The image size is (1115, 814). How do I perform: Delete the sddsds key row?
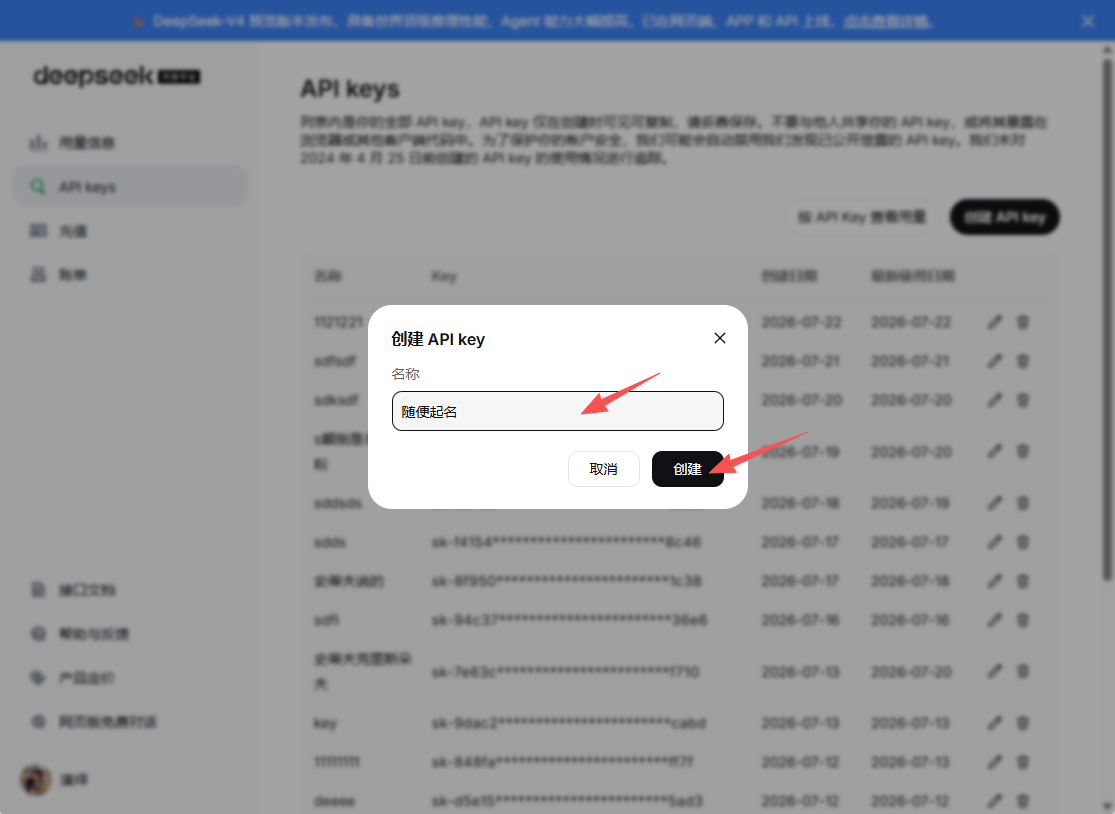pyautogui.click(x=1023, y=503)
